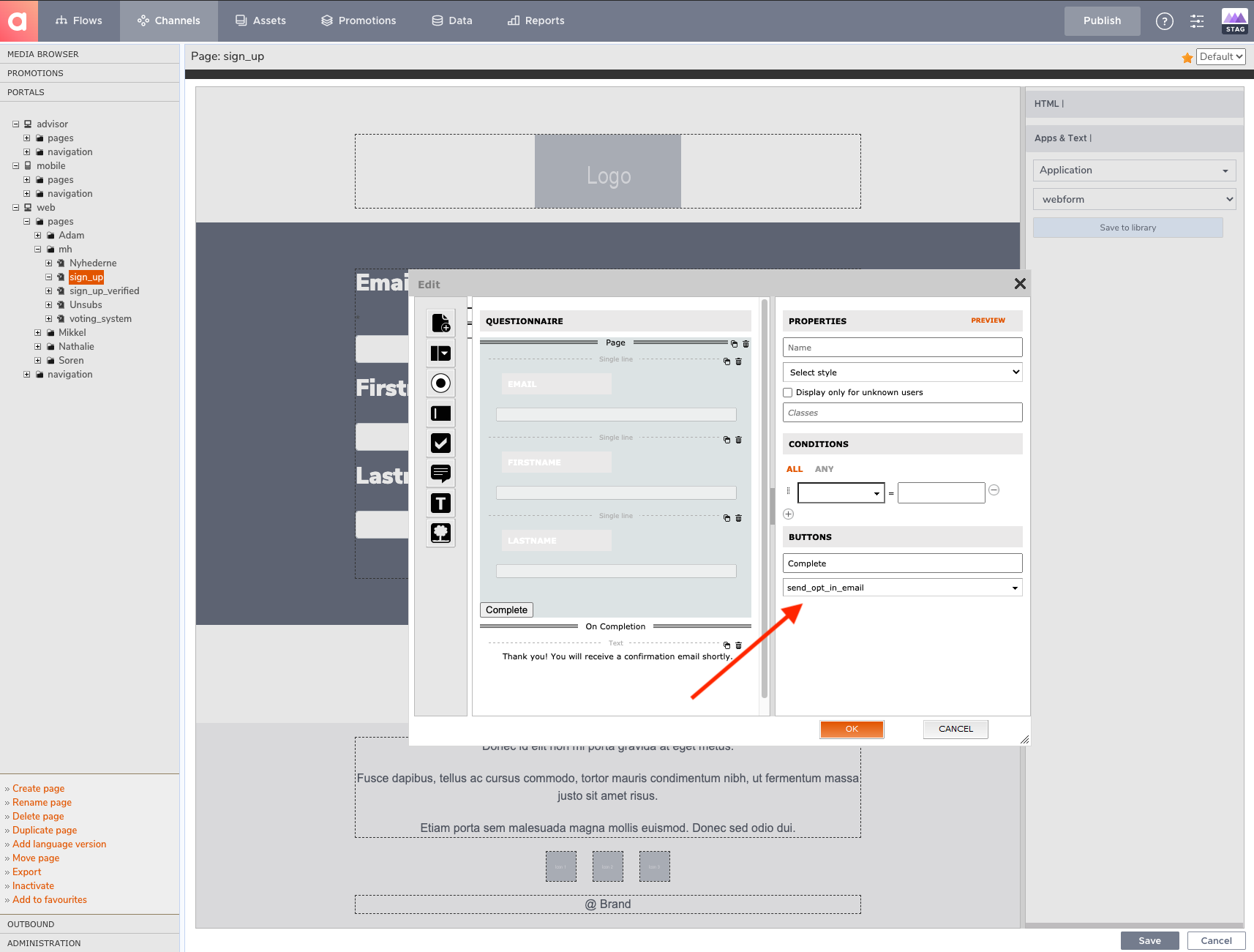Click the favourite star icon

click(1187, 58)
